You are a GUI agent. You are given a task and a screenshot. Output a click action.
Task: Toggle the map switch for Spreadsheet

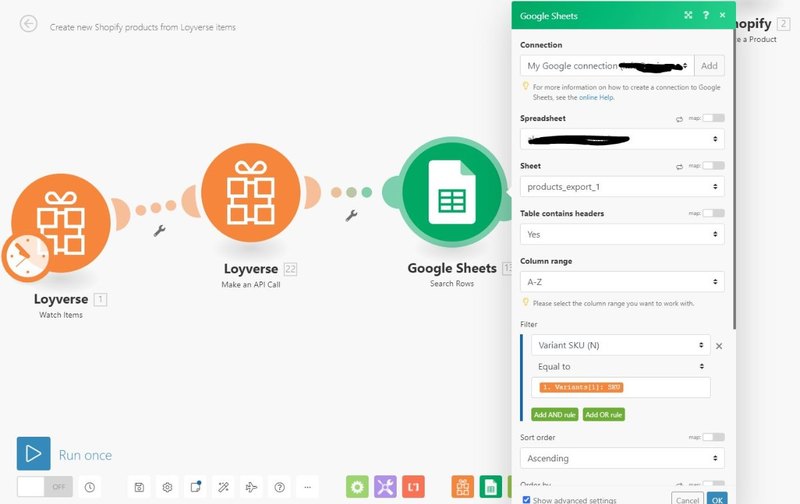click(713, 118)
